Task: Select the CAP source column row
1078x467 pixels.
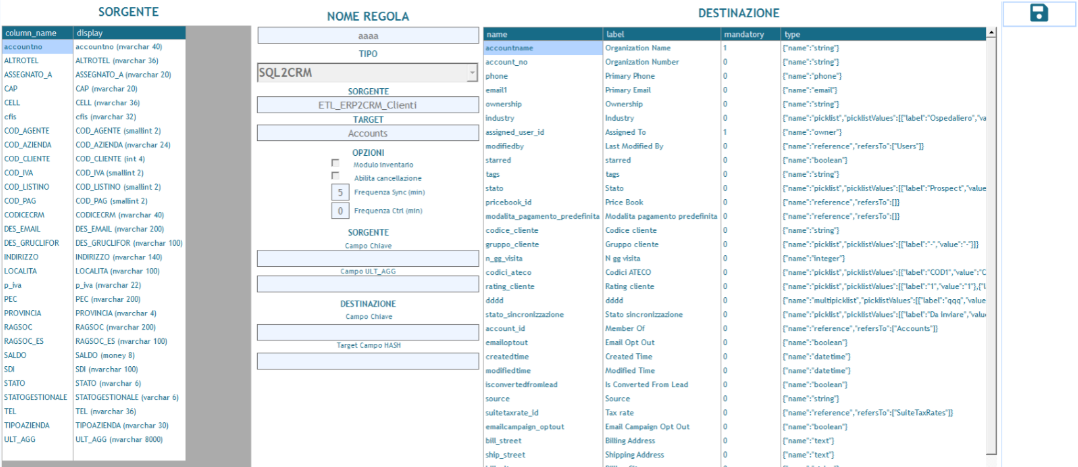Action: coord(37,89)
